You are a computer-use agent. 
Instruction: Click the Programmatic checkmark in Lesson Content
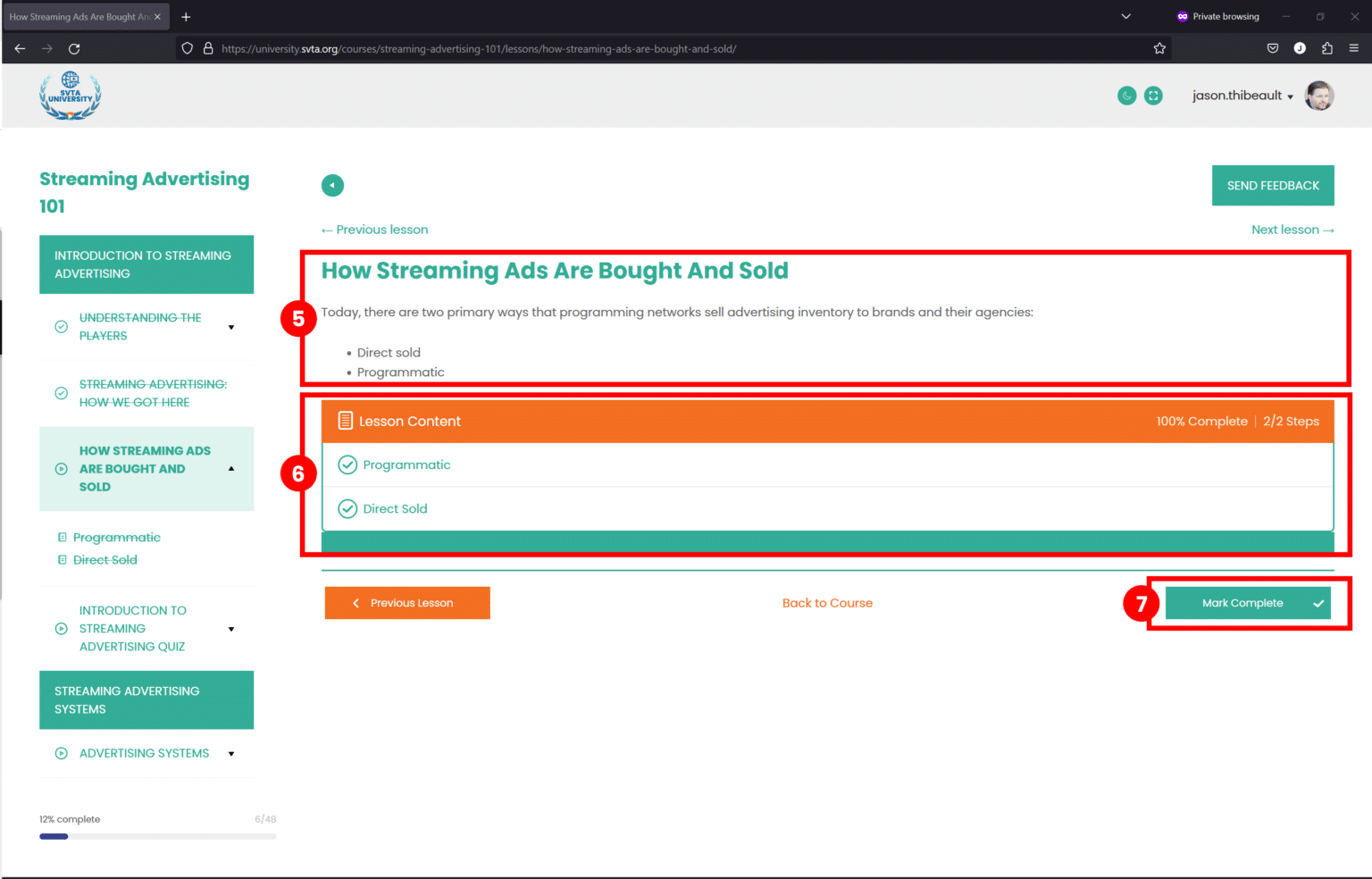tap(347, 465)
